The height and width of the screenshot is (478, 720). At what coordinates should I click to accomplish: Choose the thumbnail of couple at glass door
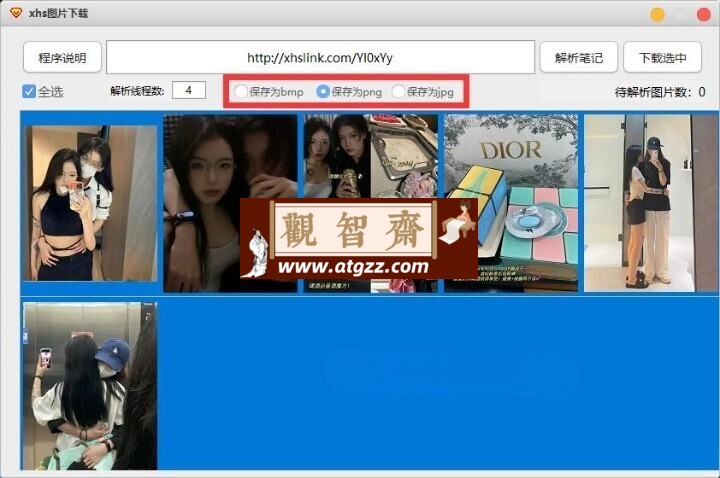point(651,203)
